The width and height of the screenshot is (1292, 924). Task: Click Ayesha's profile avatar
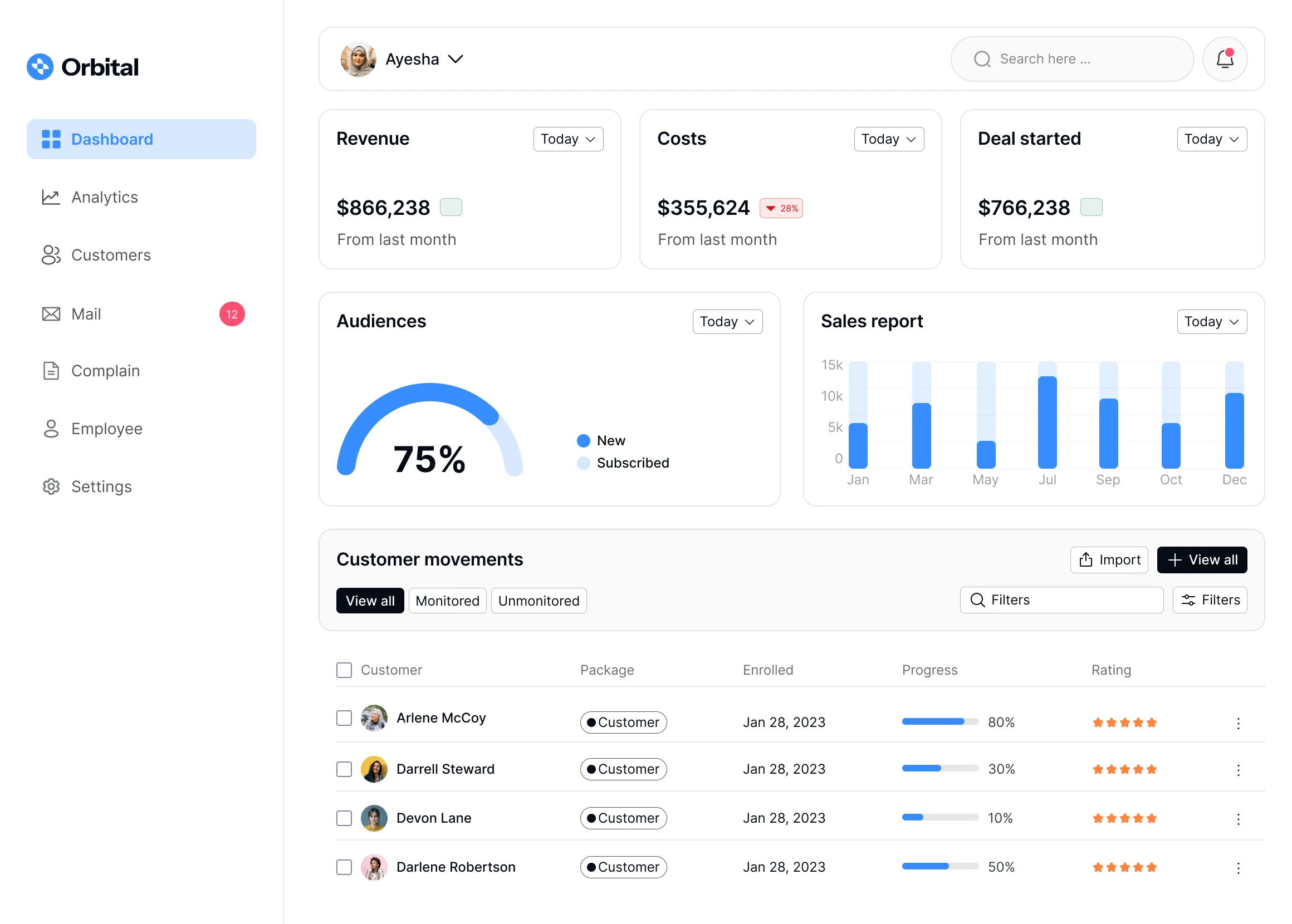(358, 59)
